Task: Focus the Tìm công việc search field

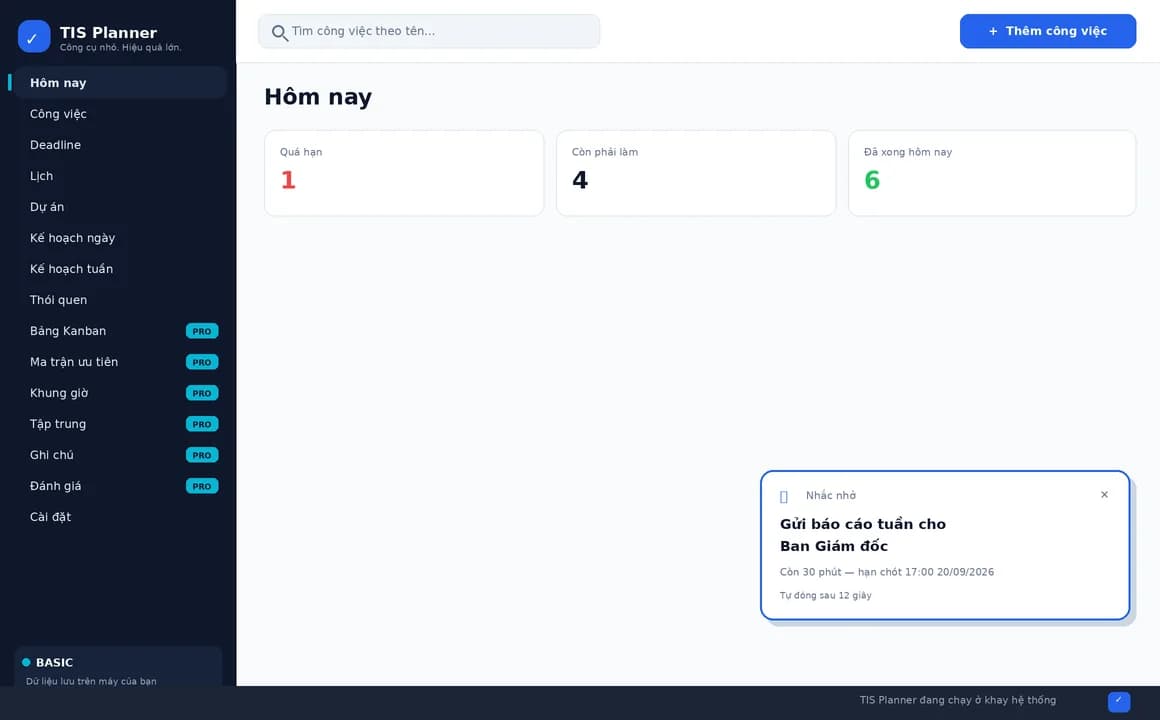Action: (x=429, y=31)
